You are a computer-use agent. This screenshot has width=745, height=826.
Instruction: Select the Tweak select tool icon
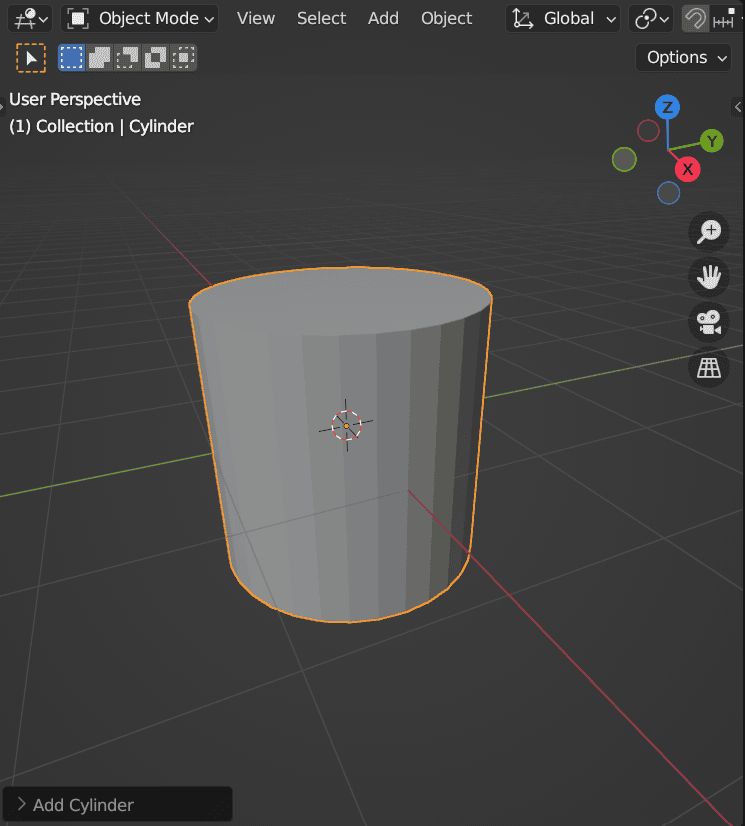pyautogui.click(x=31, y=58)
